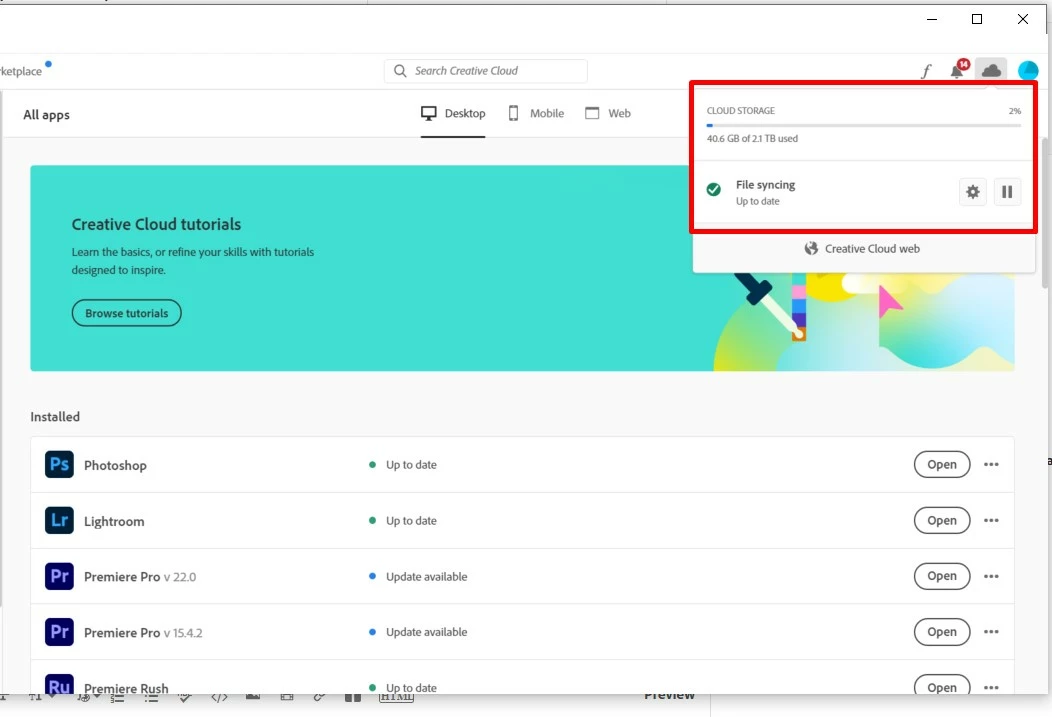Open the Creative Cloud web link

863,248
